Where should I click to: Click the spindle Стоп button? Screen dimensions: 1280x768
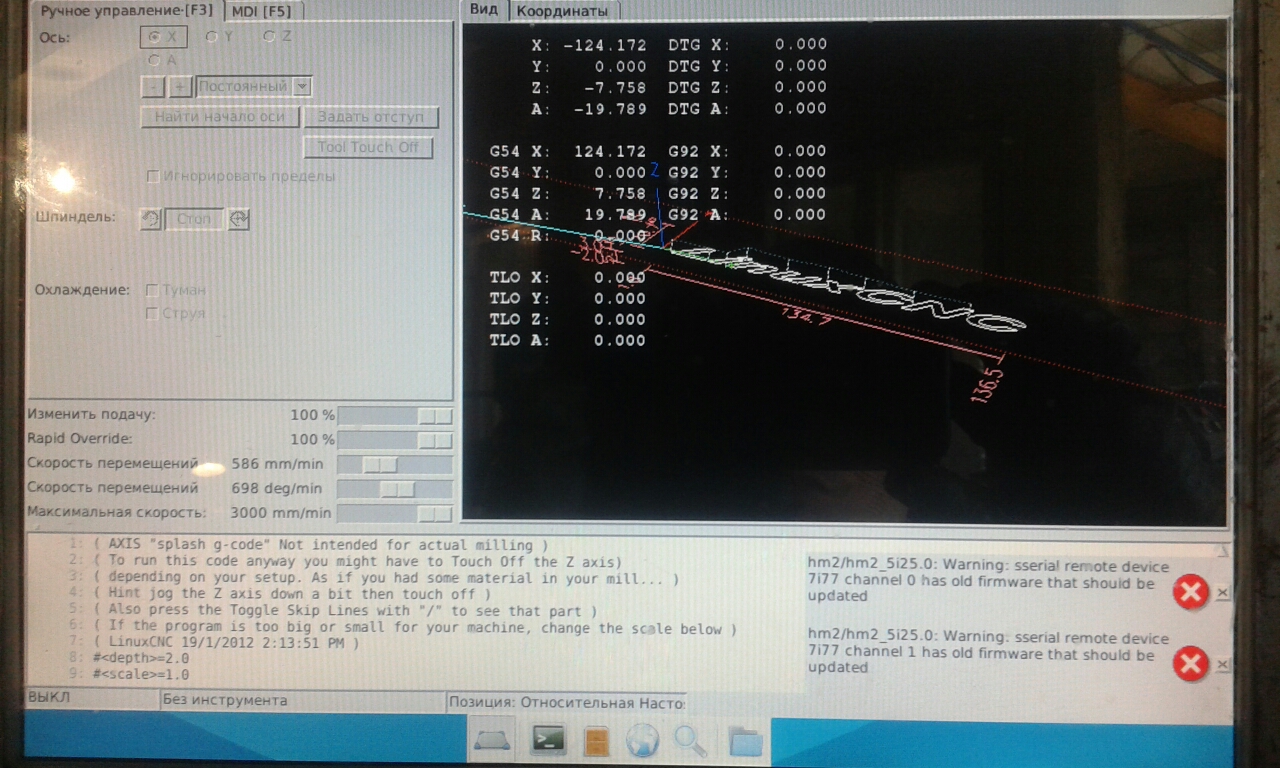pos(194,219)
